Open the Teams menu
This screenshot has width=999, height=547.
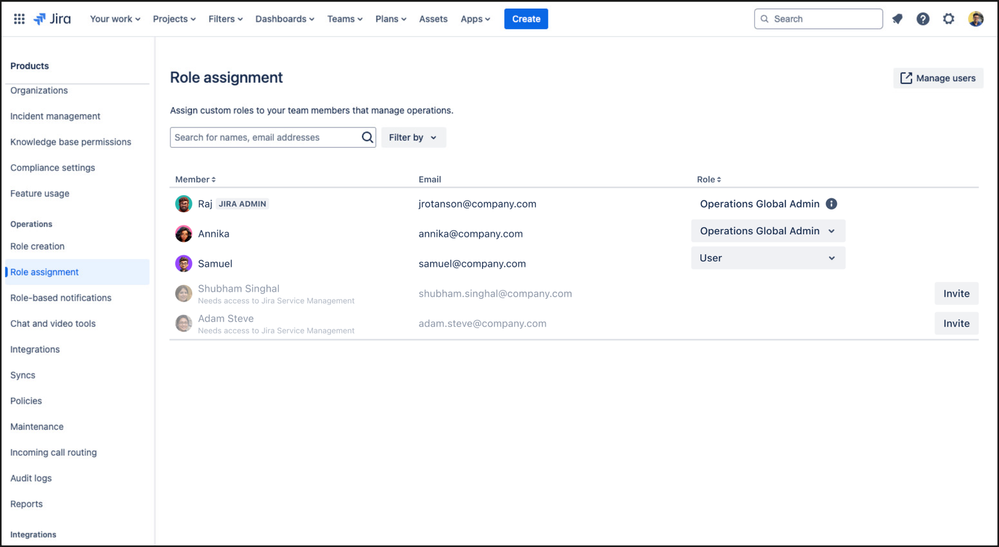click(x=345, y=19)
